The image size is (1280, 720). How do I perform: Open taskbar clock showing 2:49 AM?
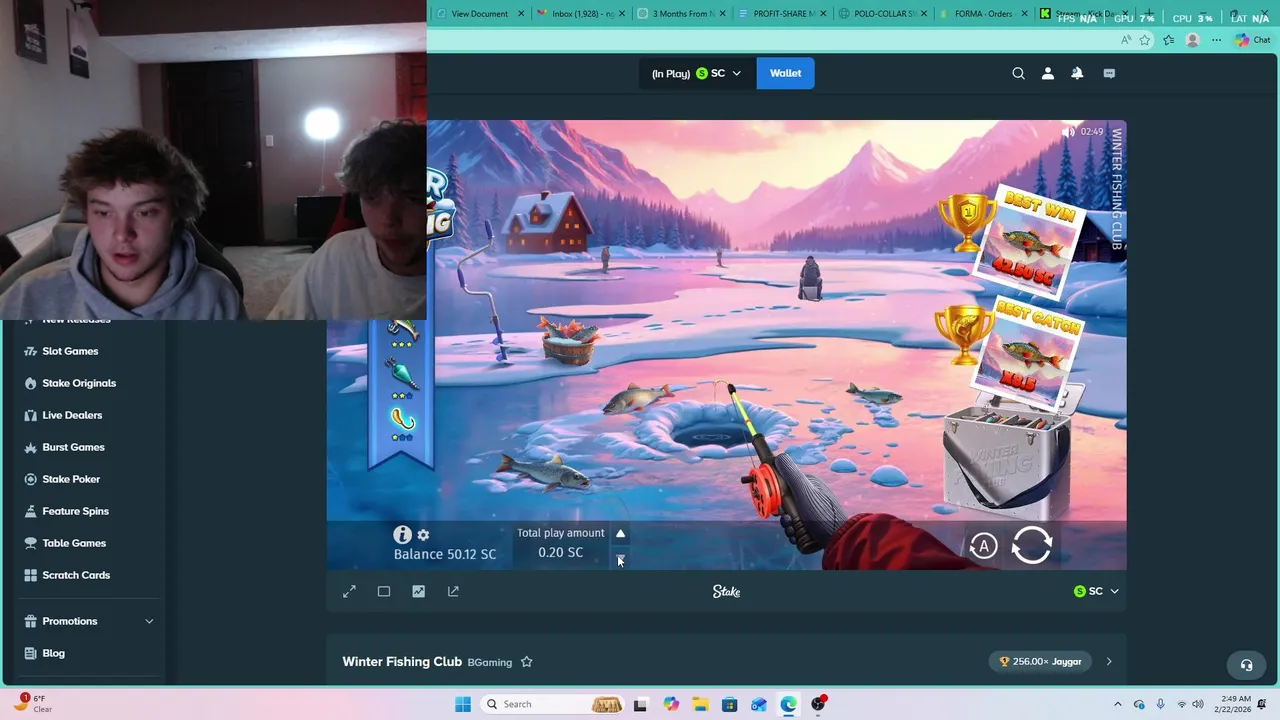(x=1232, y=704)
